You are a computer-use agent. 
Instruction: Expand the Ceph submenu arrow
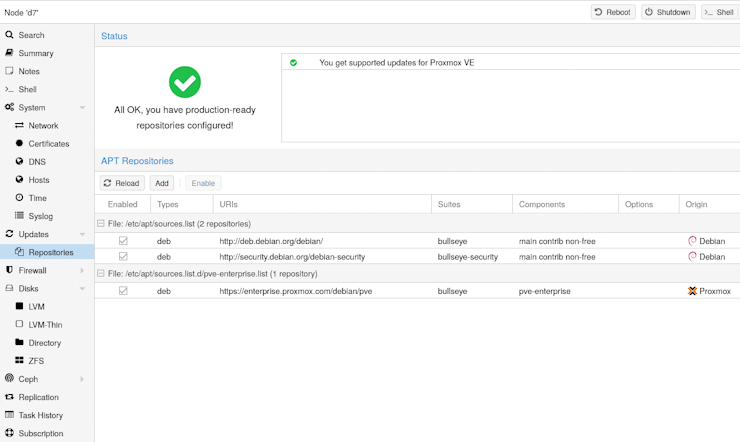click(x=82, y=379)
